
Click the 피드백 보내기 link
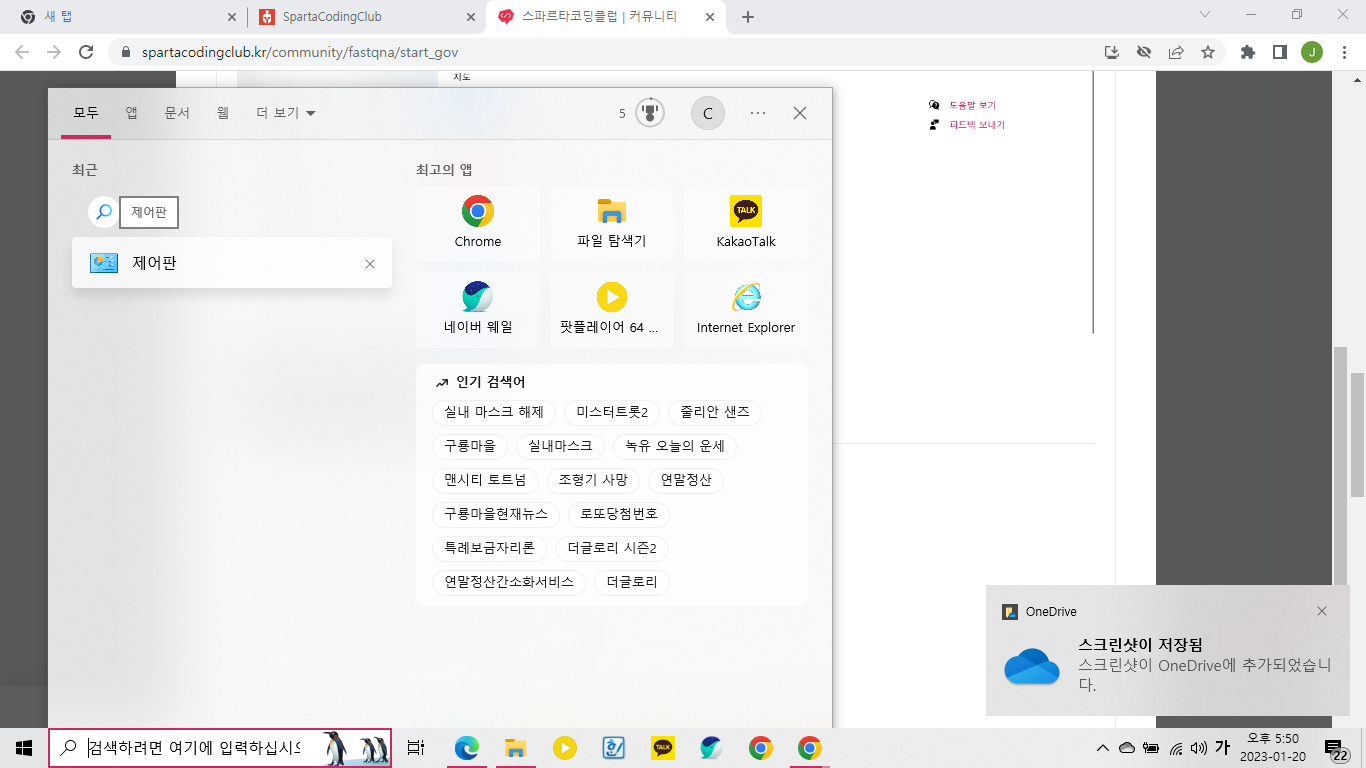click(x=977, y=125)
